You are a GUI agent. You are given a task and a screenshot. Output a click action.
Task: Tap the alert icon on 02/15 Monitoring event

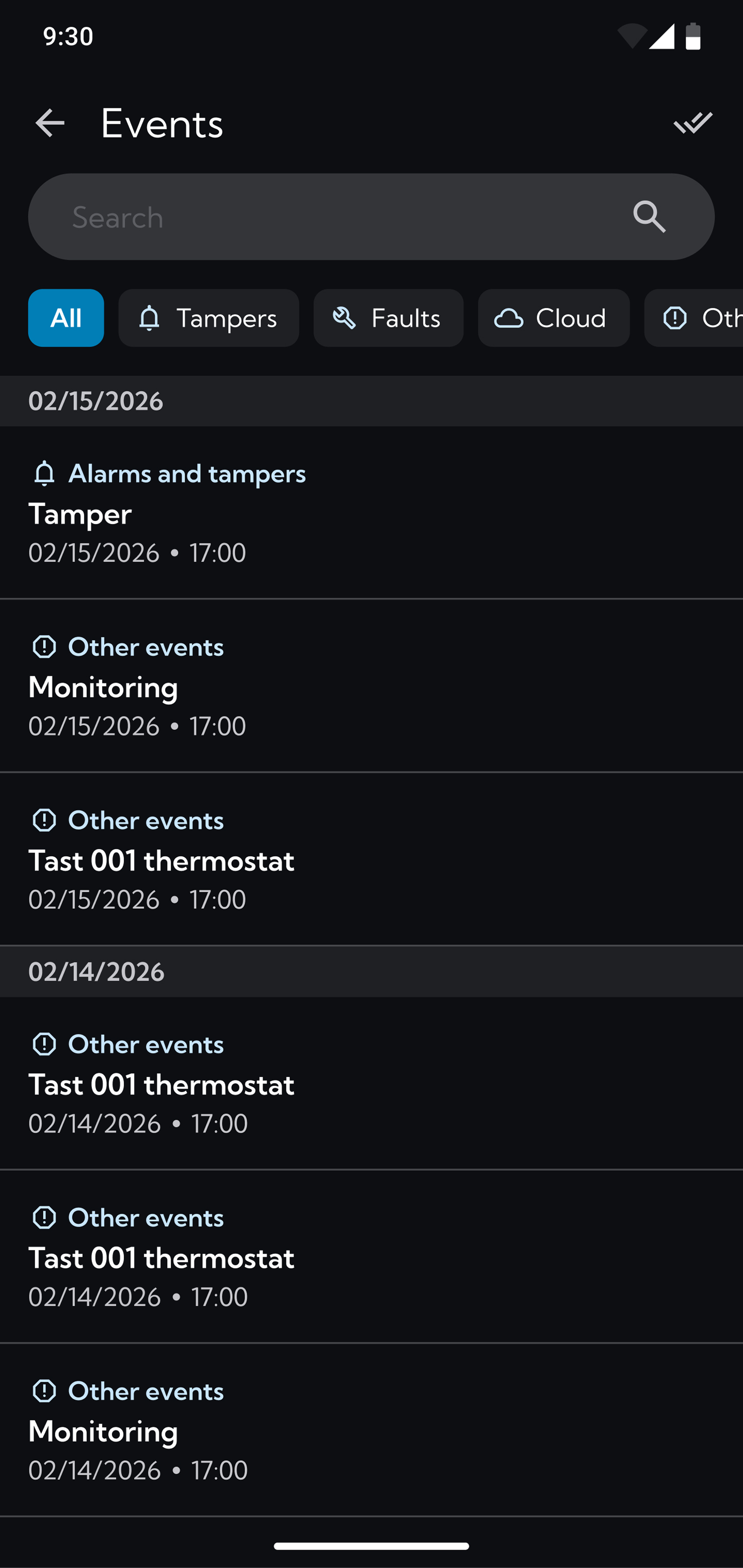tap(44, 647)
